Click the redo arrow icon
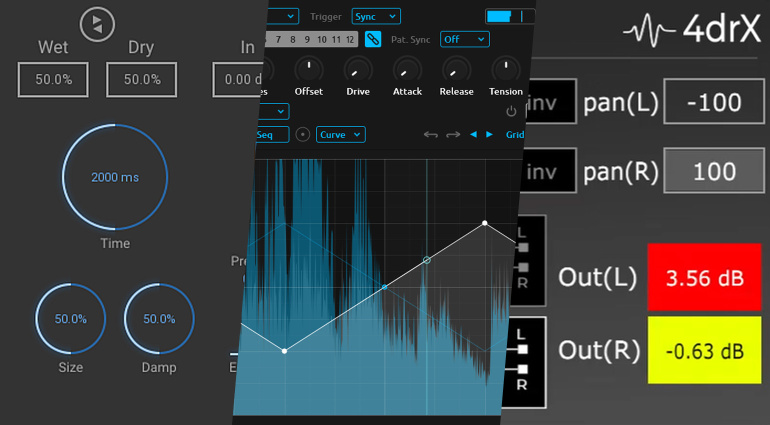The width and height of the screenshot is (770, 425). click(453, 134)
